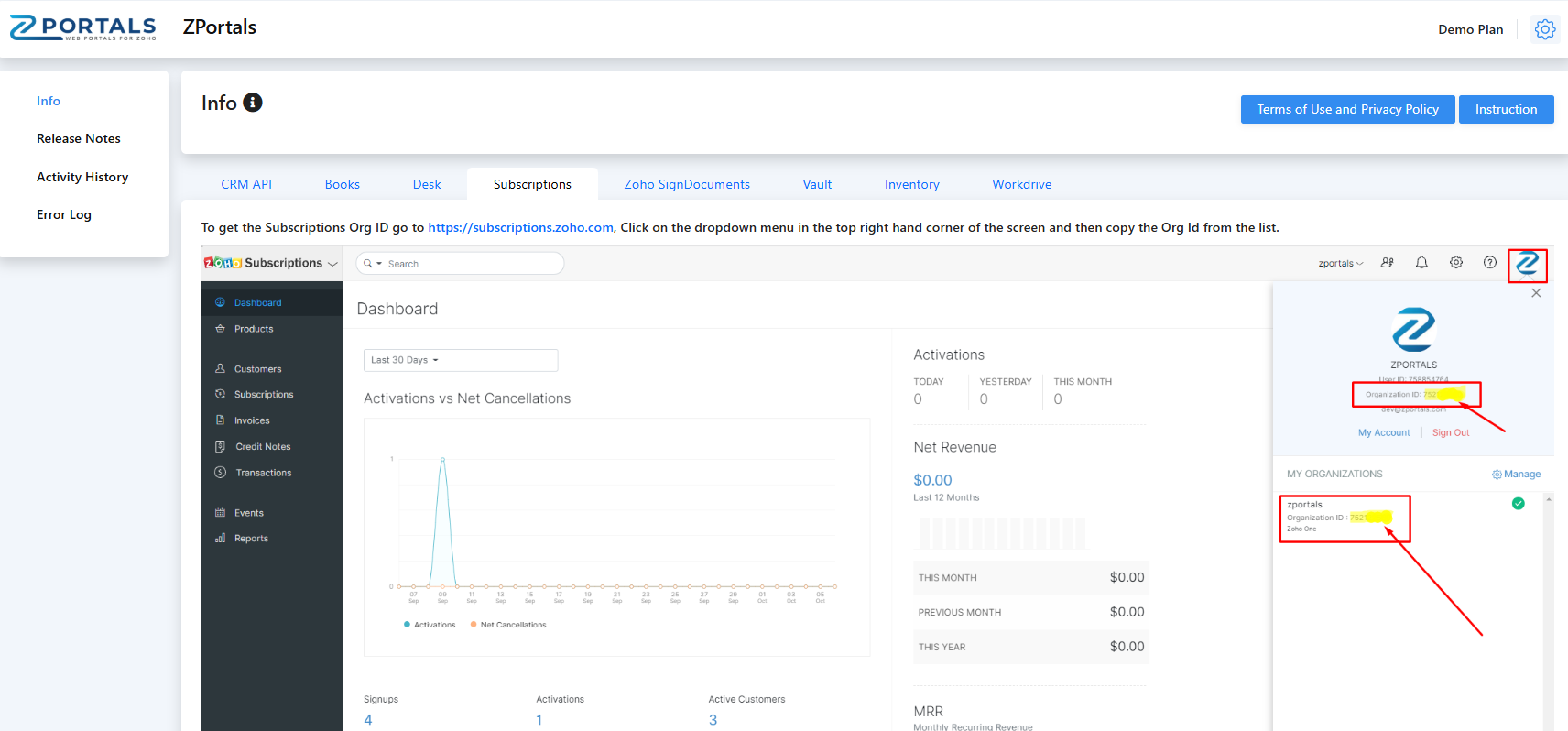Open Activity History in sidebar
Image resolution: width=1568 pixels, height=731 pixels.
(x=82, y=177)
